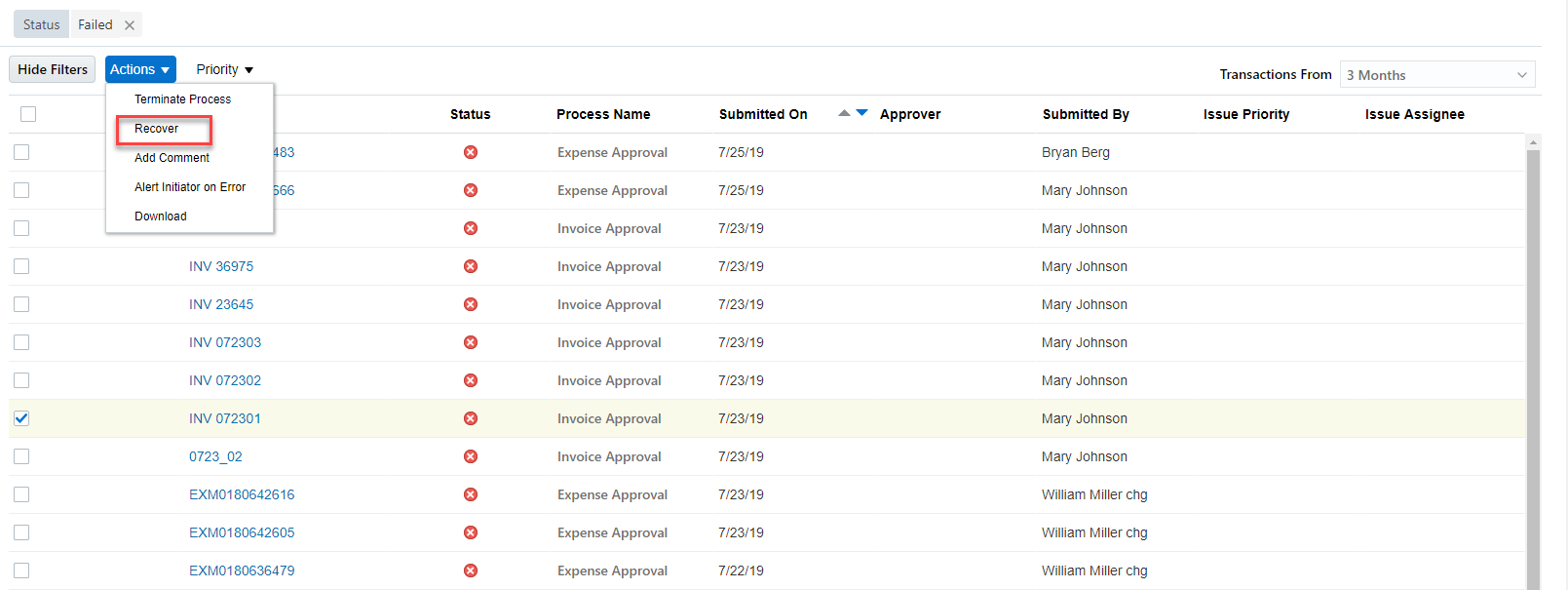The width and height of the screenshot is (1568, 590).
Task: Click the failed status icon for INV 072301
Action: pyautogui.click(x=471, y=418)
